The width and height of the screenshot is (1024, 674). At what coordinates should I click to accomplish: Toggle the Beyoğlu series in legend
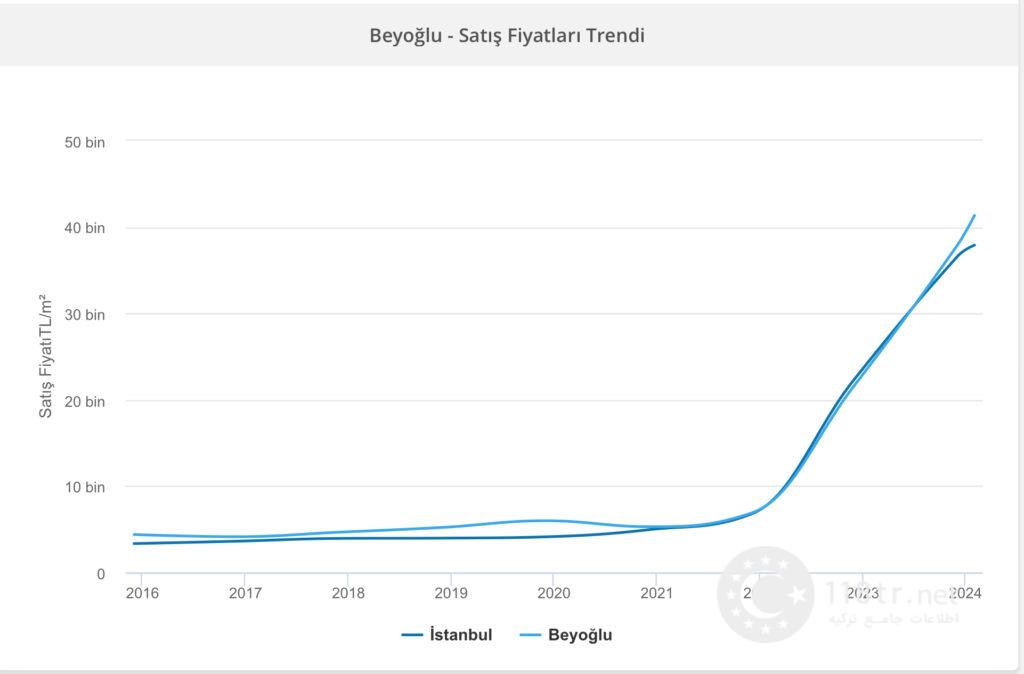pos(580,635)
